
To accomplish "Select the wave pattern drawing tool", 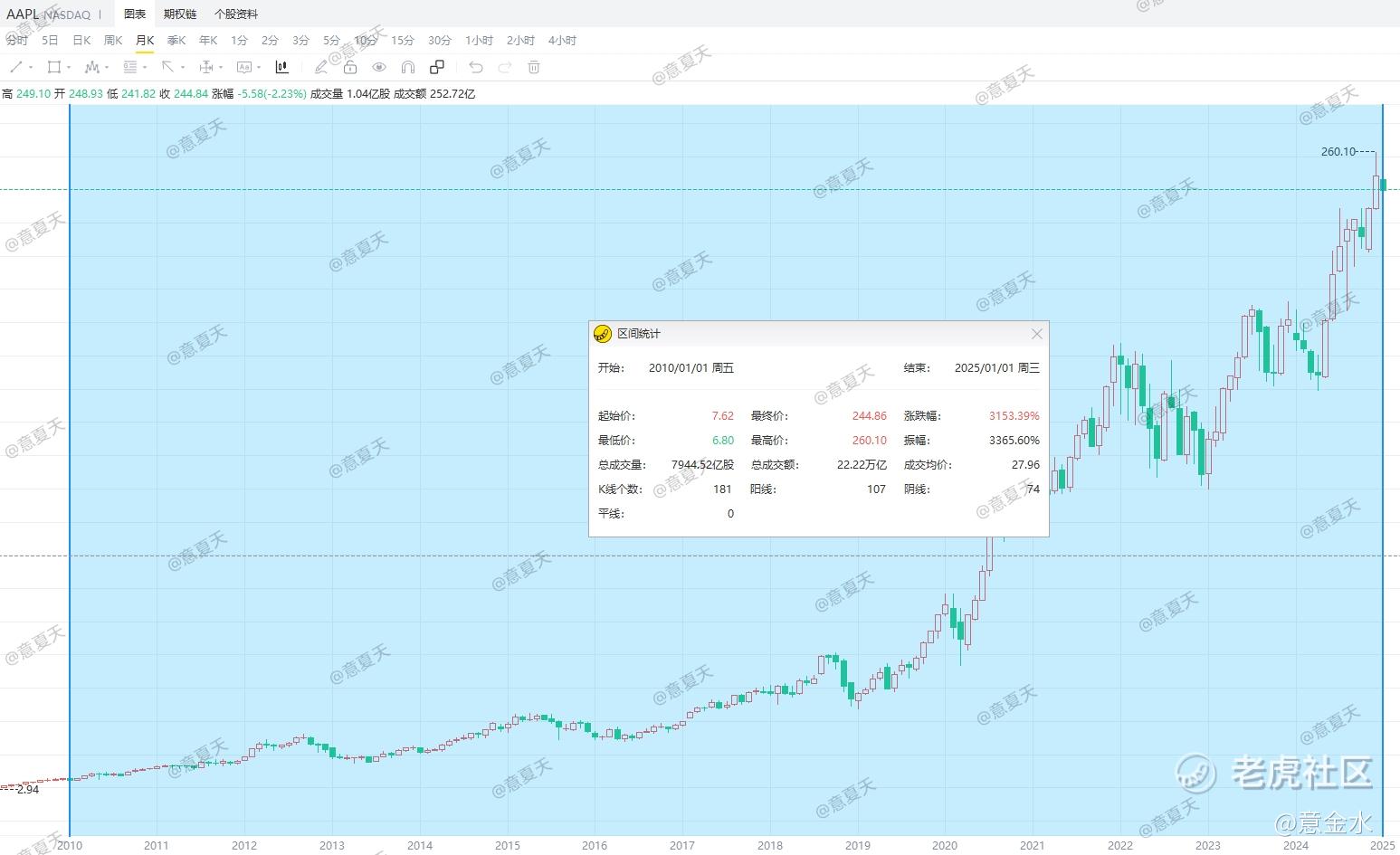I will [x=91, y=67].
